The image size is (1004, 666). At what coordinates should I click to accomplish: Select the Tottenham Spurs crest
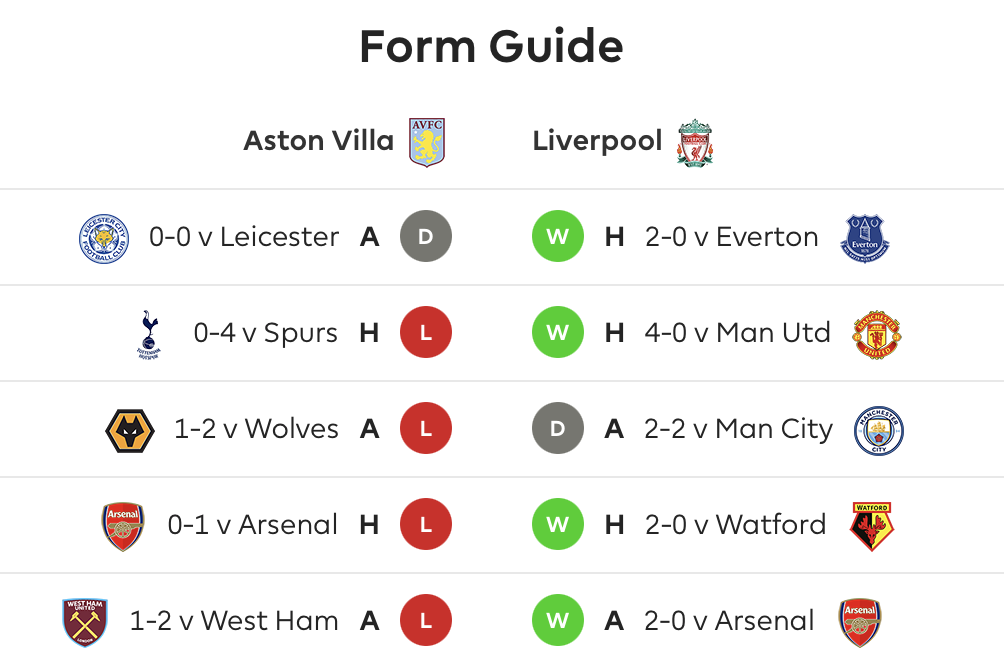tap(149, 334)
